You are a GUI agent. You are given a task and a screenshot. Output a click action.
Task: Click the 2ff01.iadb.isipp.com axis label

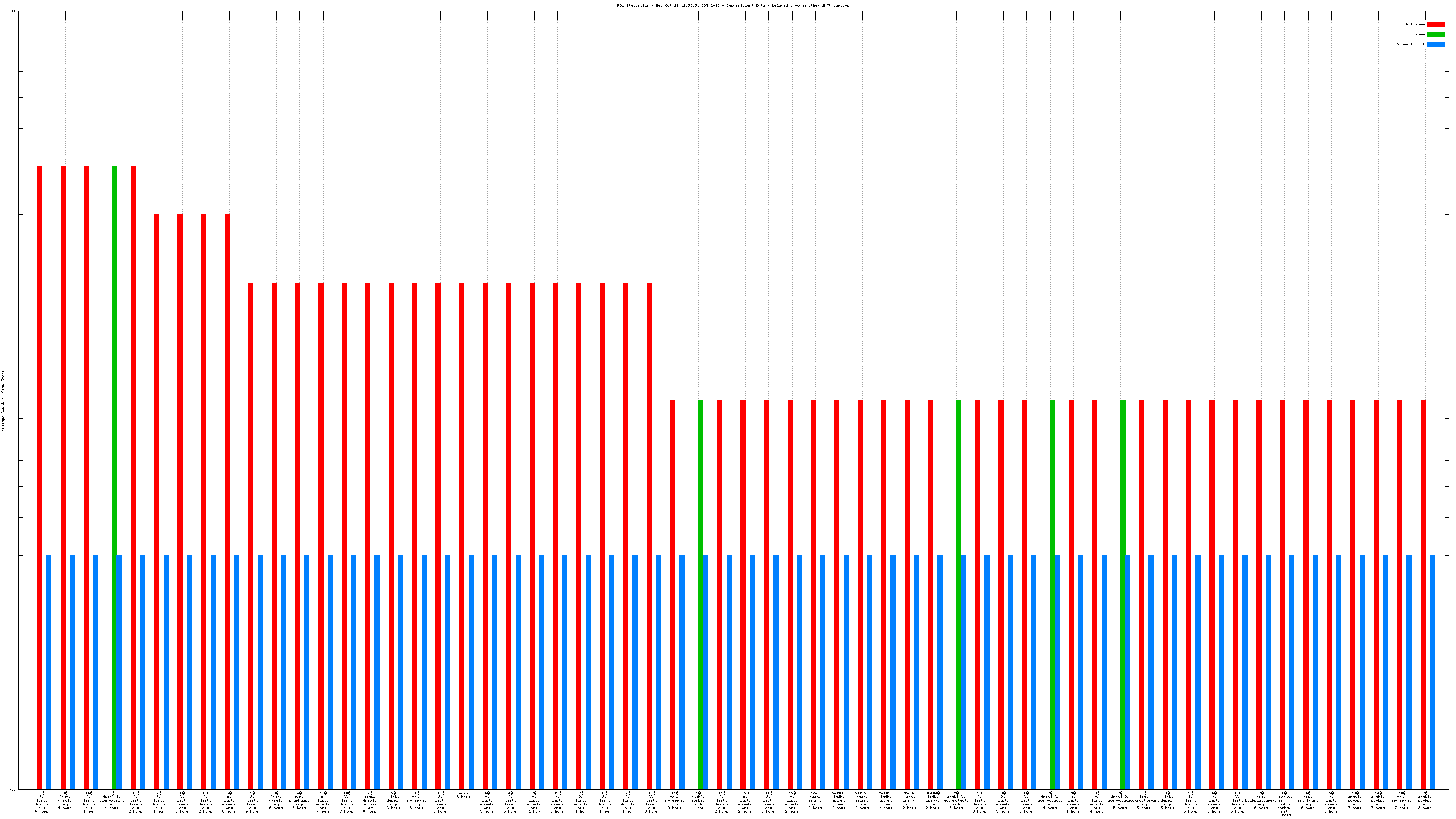tap(838, 800)
